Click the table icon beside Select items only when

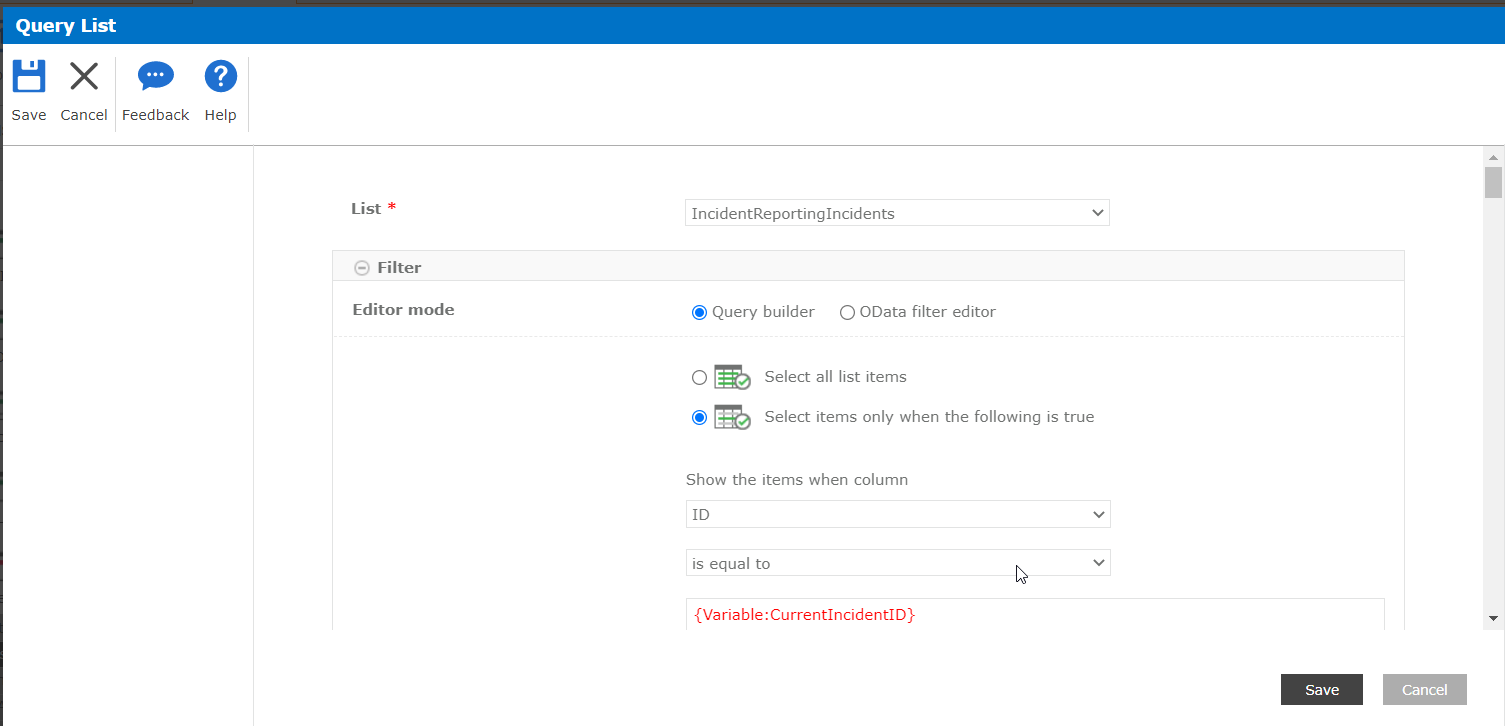[x=732, y=418]
